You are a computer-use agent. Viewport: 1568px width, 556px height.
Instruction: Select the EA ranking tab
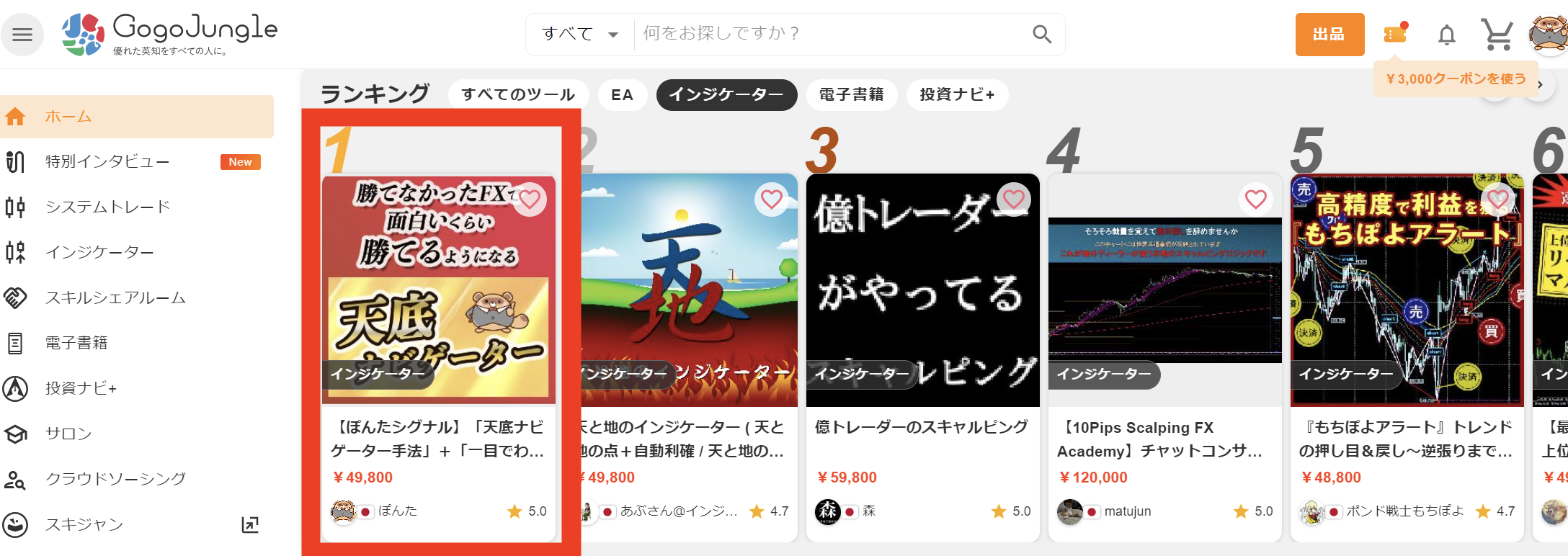pos(622,94)
